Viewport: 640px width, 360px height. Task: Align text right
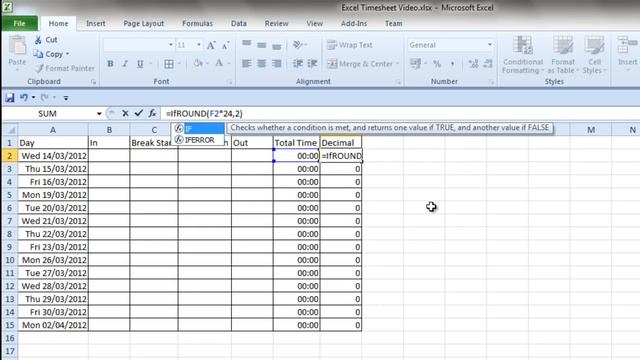click(x=276, y=64)
